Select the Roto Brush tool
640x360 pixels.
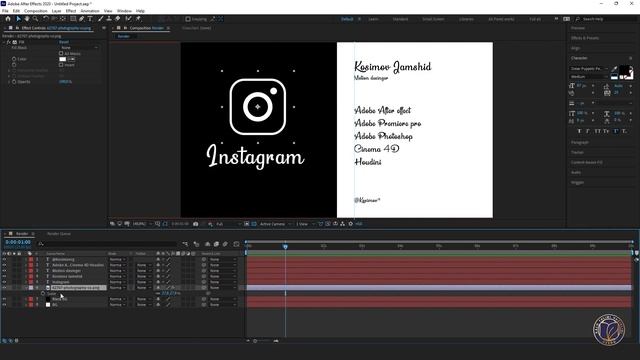click(x=129, y=19)
